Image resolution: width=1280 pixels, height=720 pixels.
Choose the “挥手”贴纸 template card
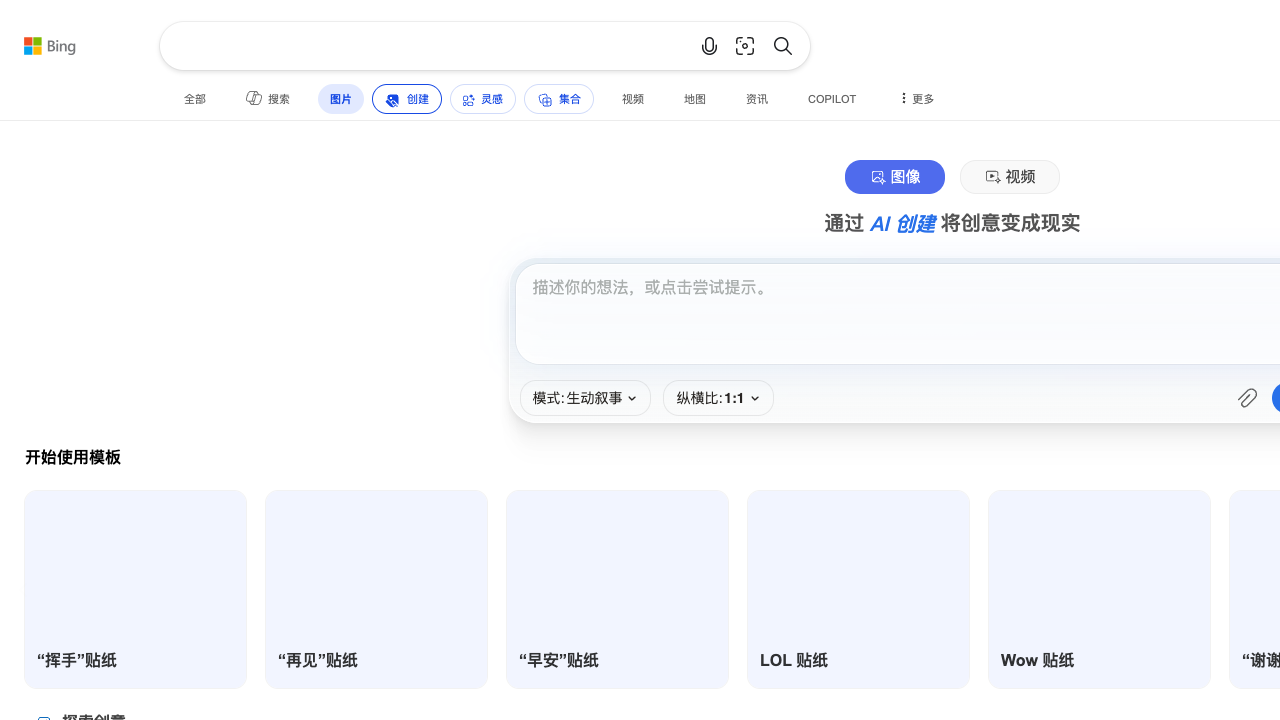click(135, 589)
